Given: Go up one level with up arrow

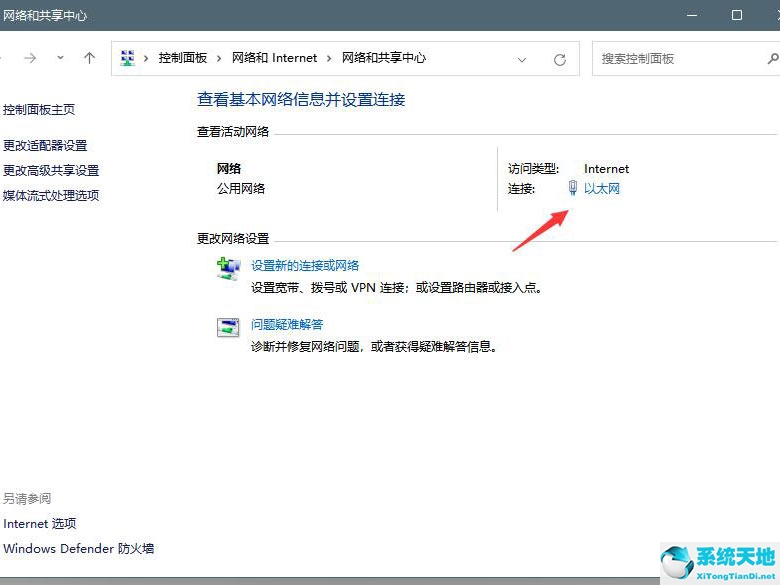Looking at the screenshot, I should [x=90, y=58].
